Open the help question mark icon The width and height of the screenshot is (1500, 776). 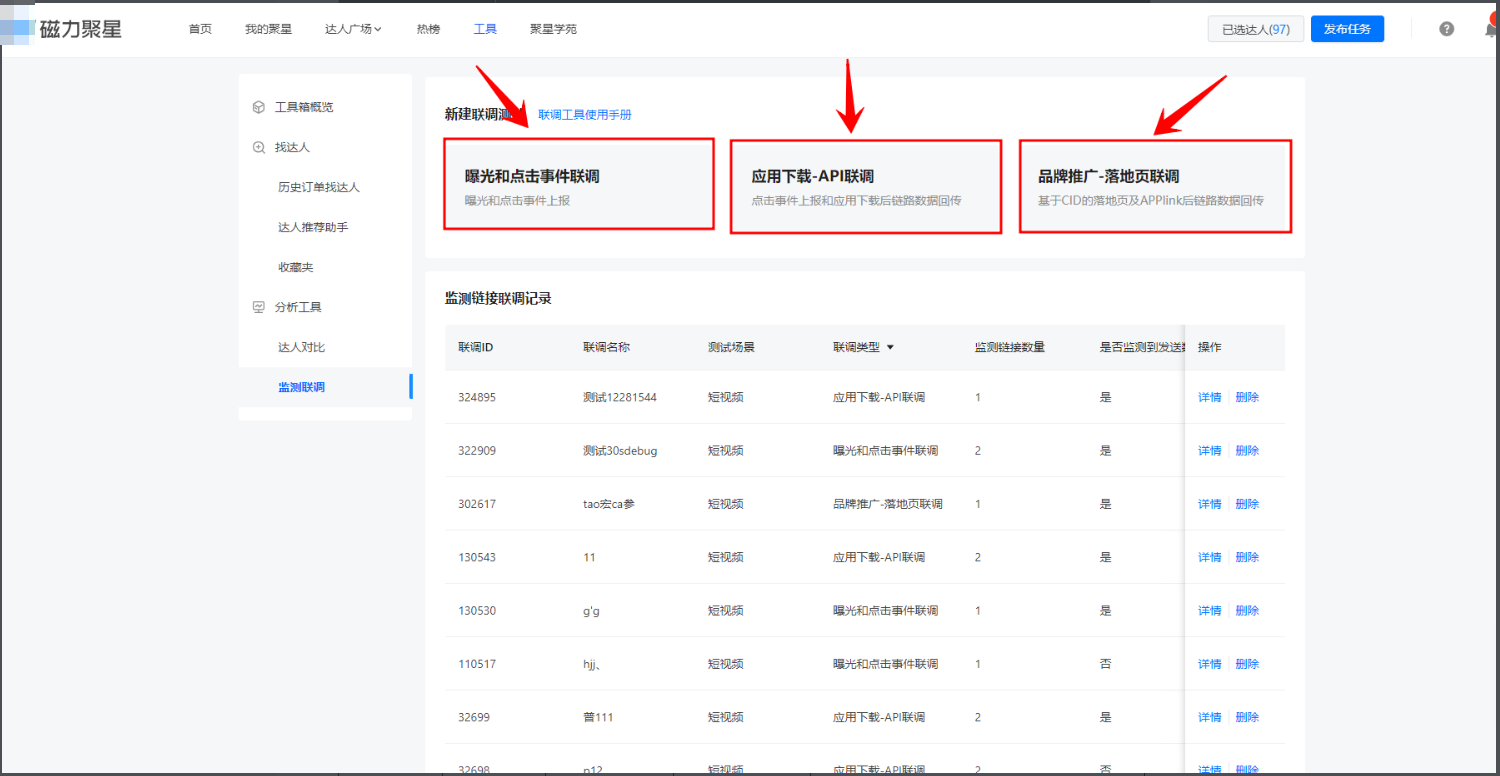[x=1446, y=29]
